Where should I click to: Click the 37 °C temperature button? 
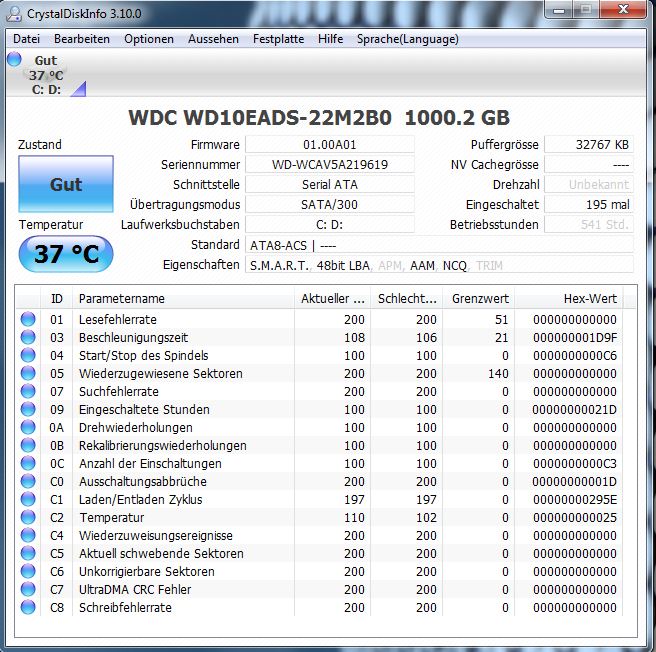pyautogui.click(x=66, y=254)
